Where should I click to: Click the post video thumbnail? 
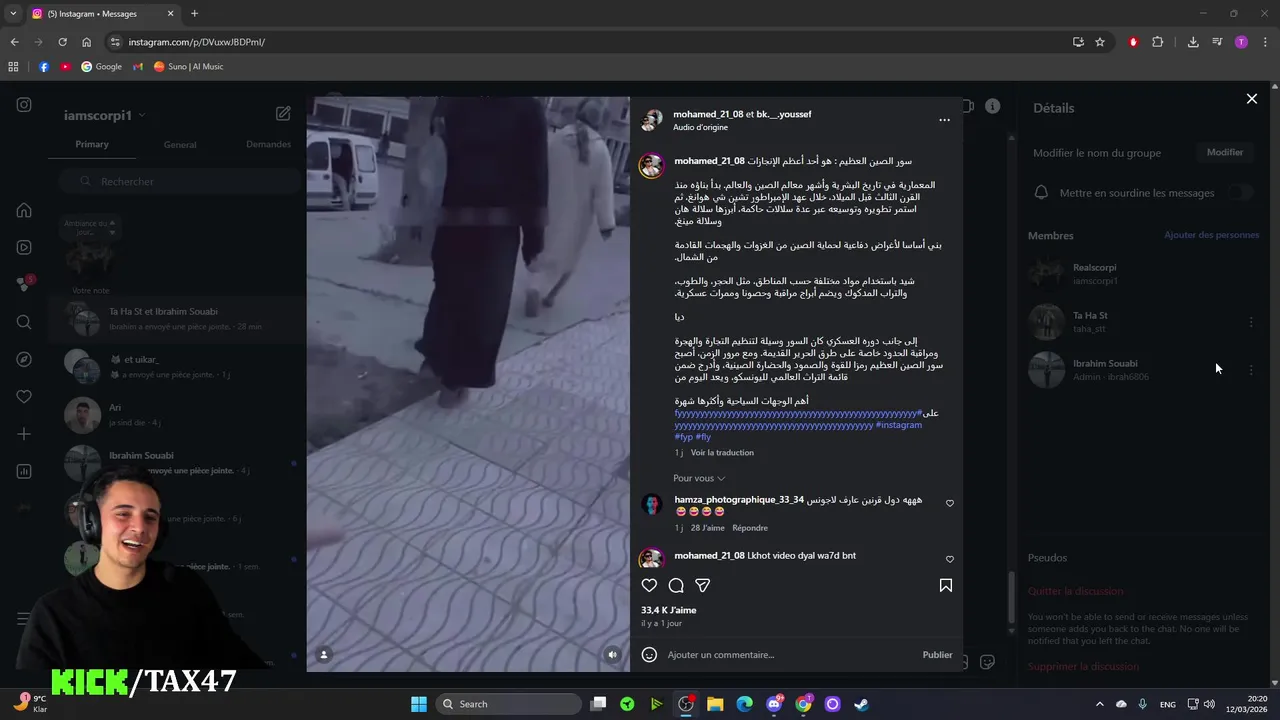click(468, 384)
